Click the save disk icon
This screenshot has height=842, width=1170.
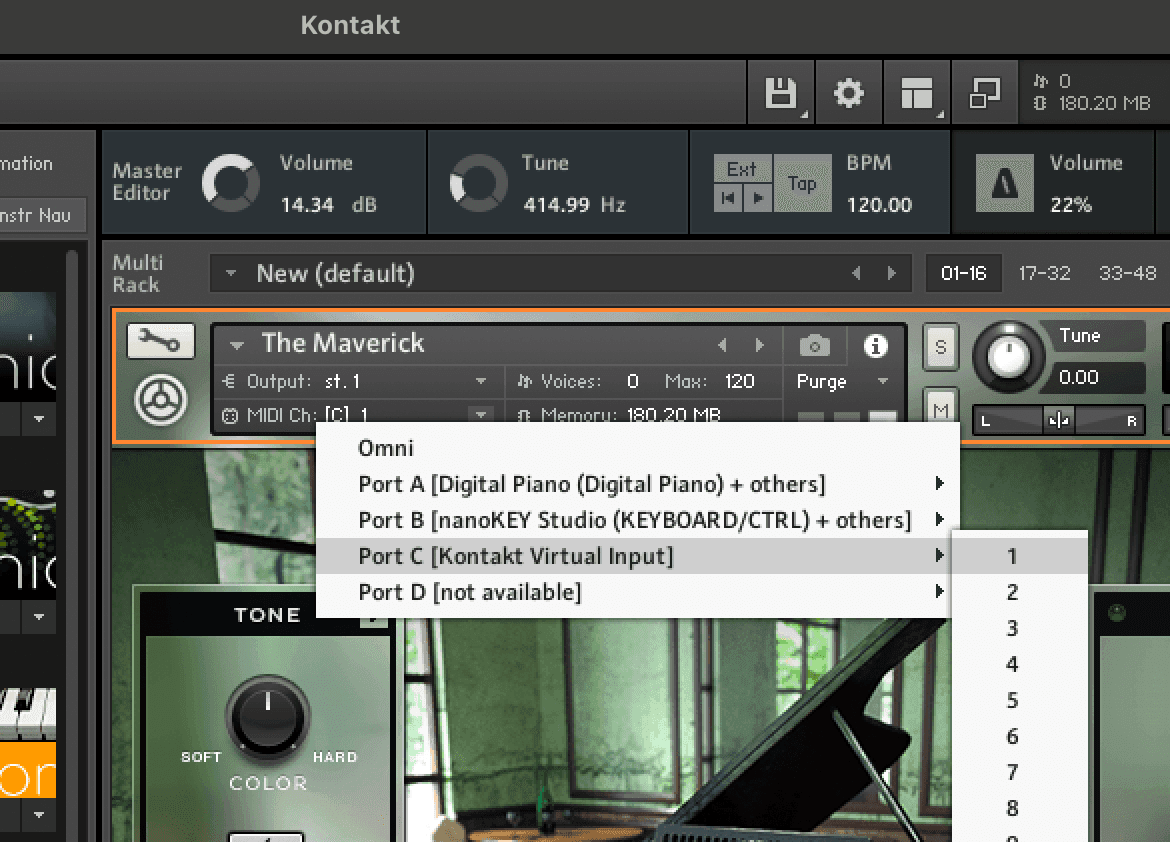780,94
